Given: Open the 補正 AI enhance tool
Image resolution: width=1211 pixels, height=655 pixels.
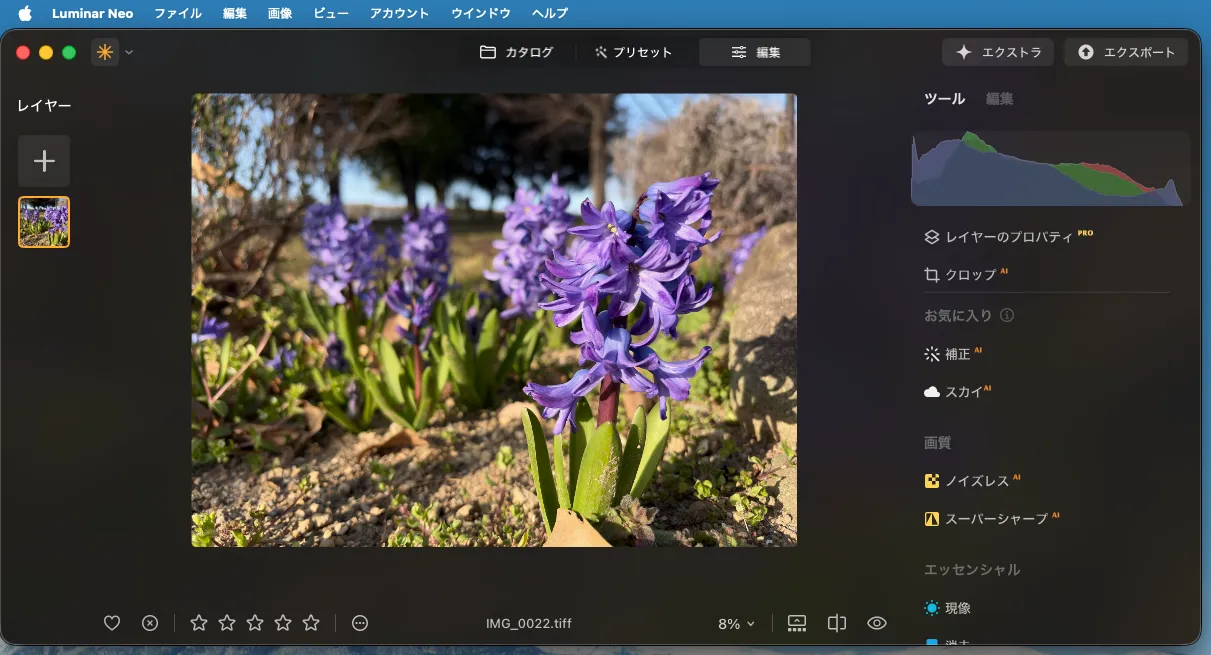Looking at the screenshot, I should [x=957, y=354].
